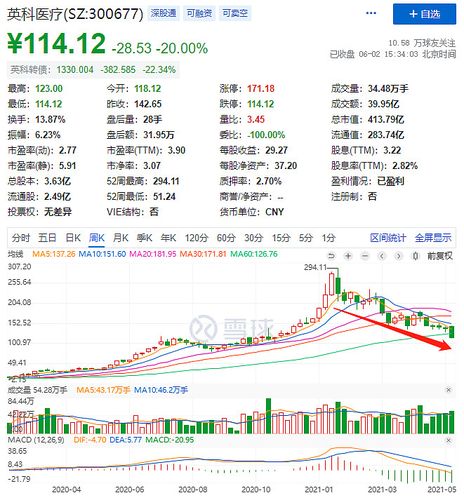Add stock to watchlist with 自选 button
This screenshot has height=500, width=464.
click(424, 14)
